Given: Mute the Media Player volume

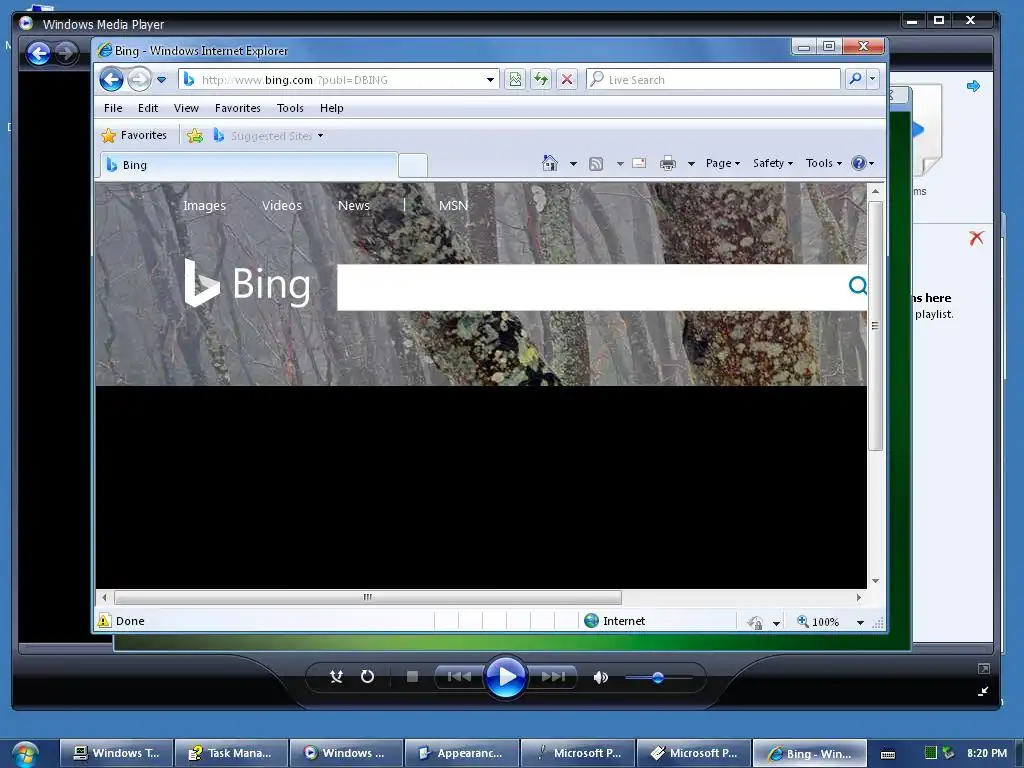Looking at the screenshot, I should coord(600,677).
